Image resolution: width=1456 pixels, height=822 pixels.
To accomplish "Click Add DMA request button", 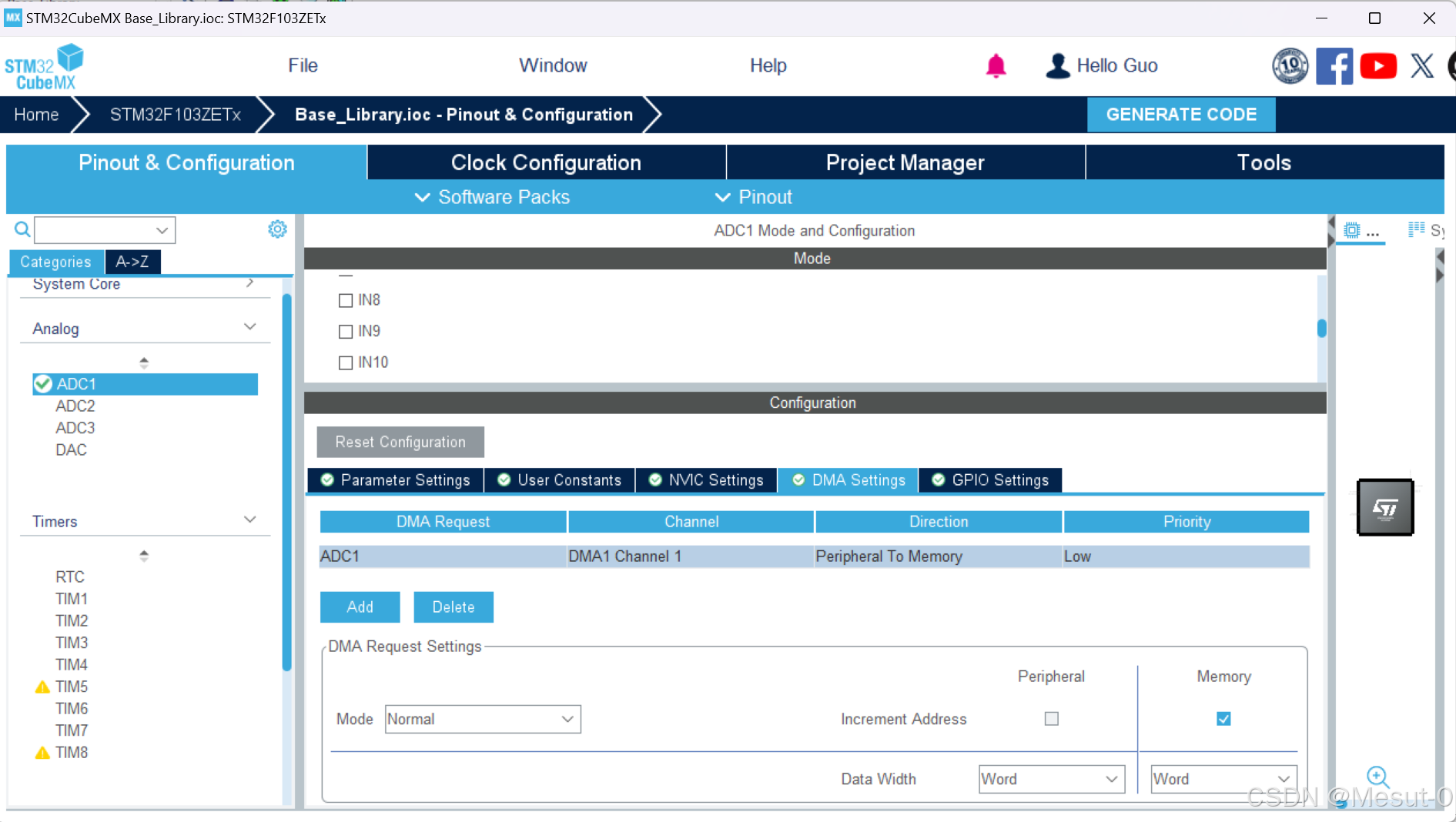I will (x=360, y=607).
